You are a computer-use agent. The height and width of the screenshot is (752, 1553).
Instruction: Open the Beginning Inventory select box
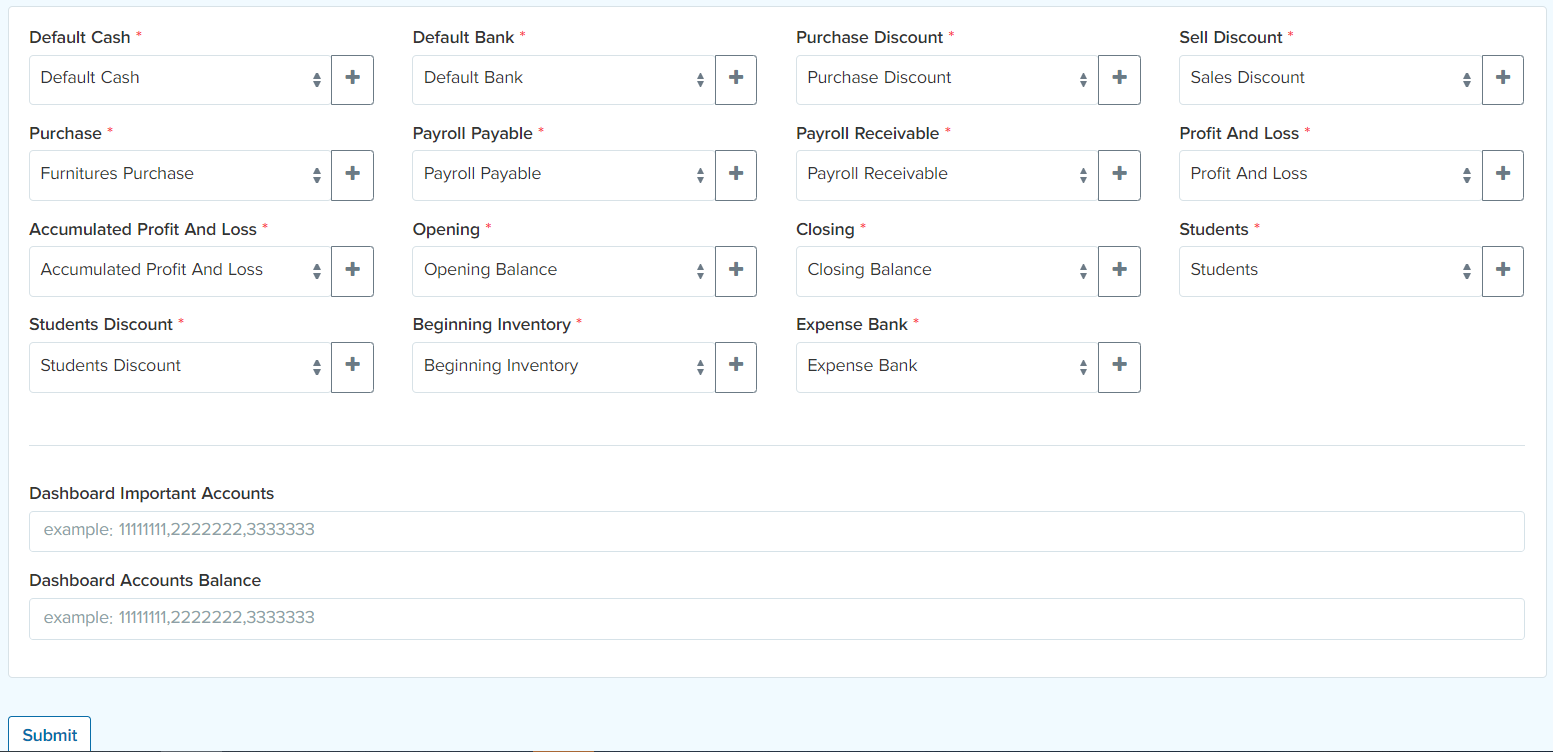(563, 367)
